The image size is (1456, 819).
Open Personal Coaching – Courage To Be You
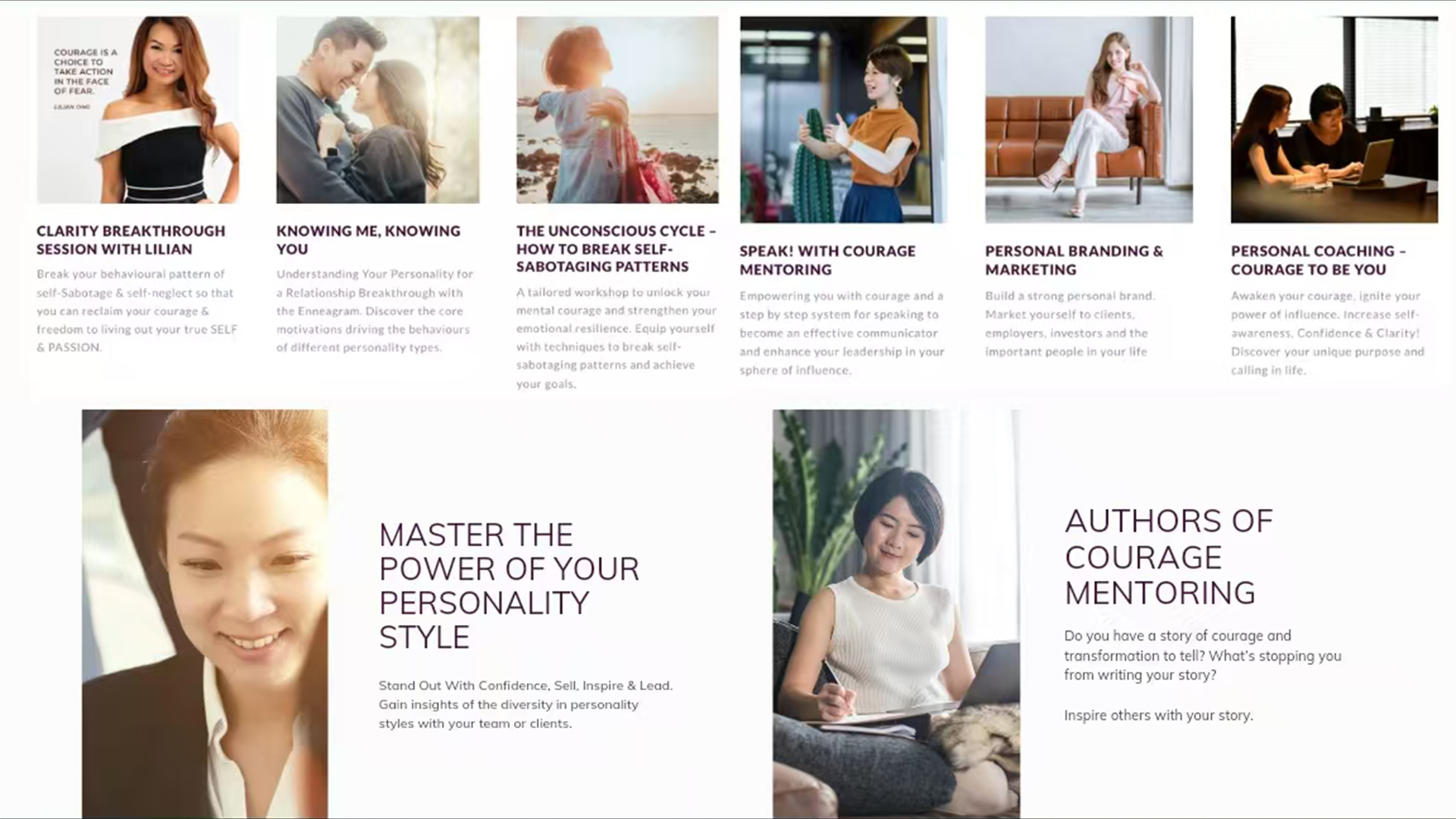(x=1318, y=260)
